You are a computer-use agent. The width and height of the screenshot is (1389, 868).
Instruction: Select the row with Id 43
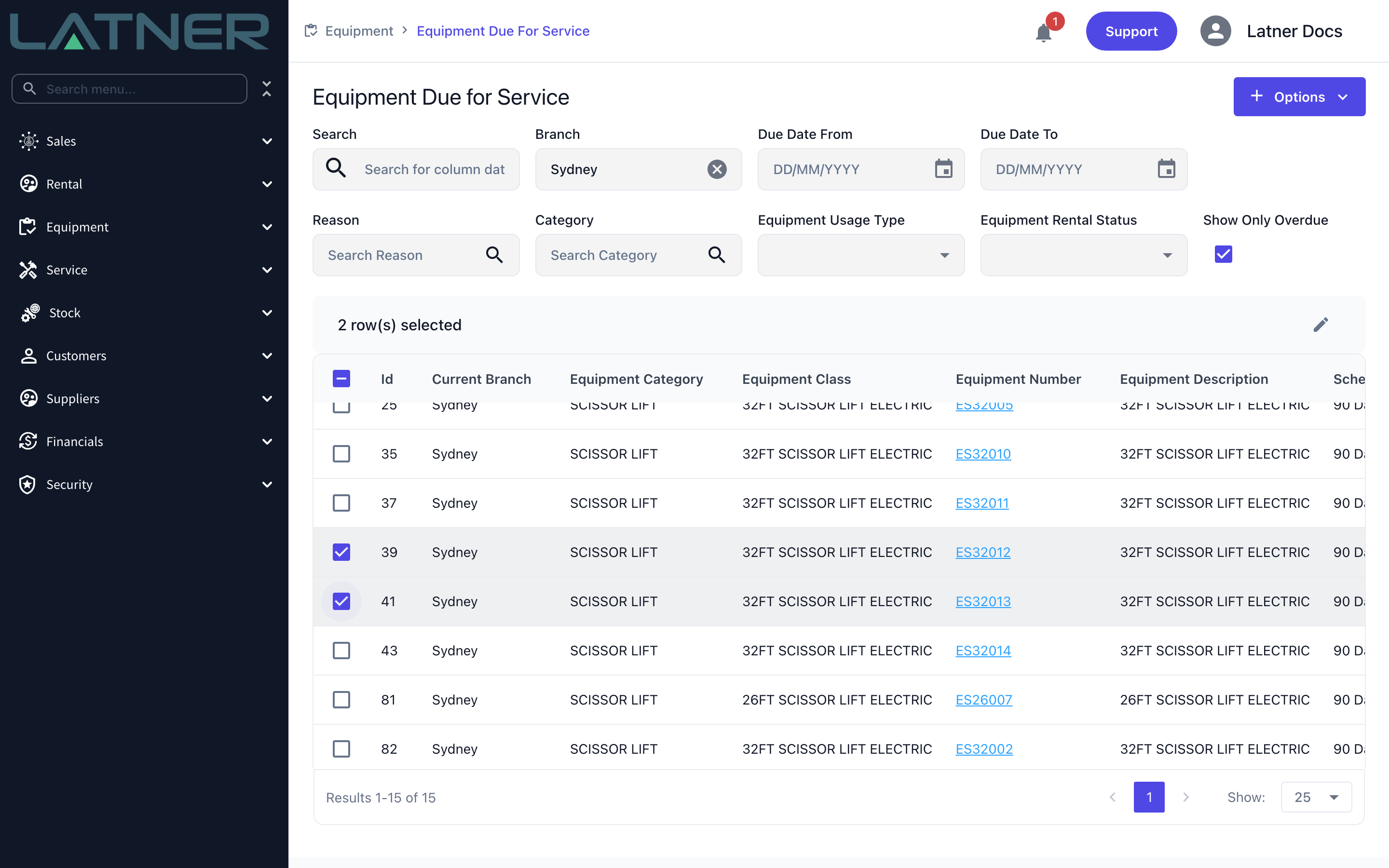pos(341,651)
